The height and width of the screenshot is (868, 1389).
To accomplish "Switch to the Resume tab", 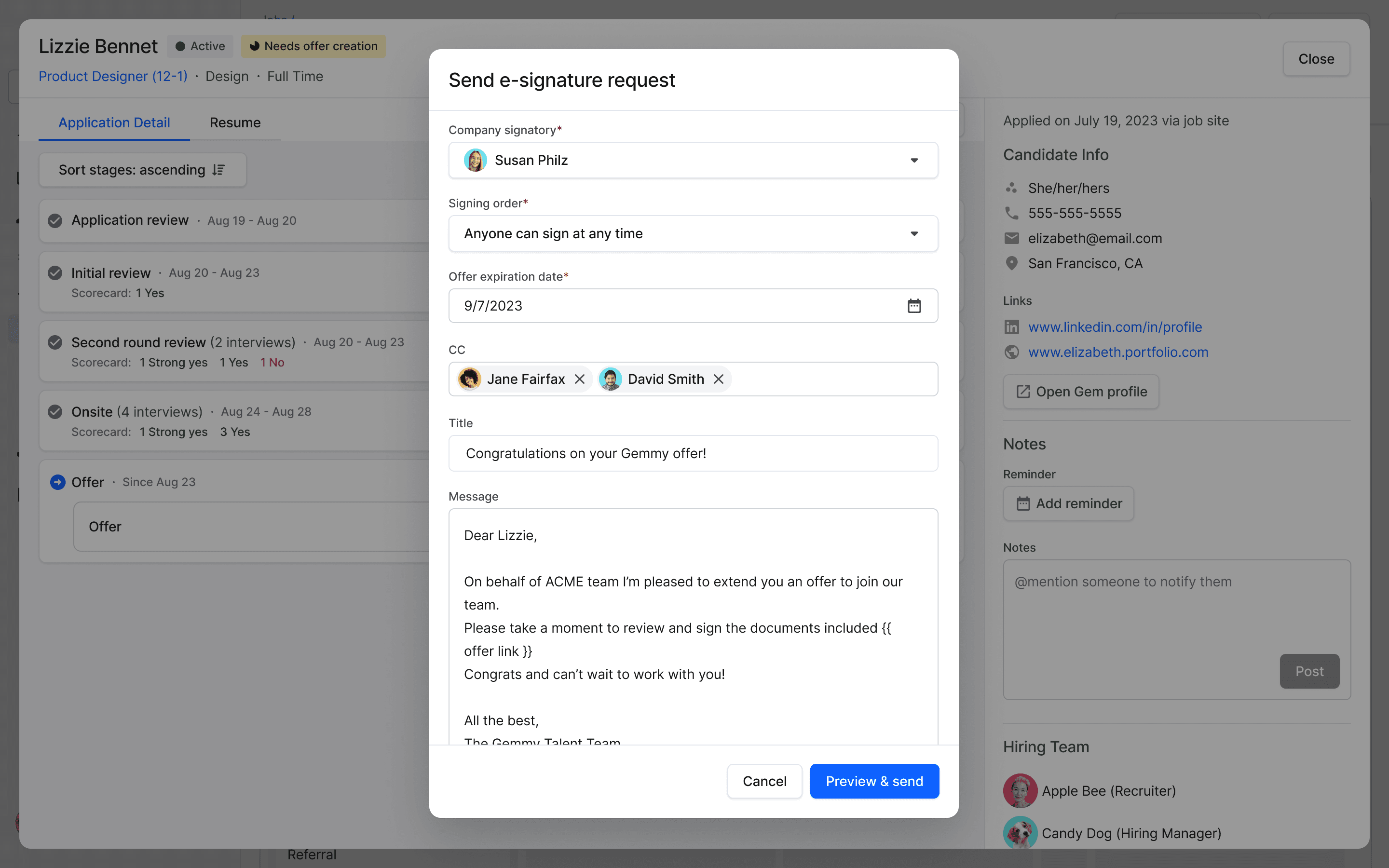I will point(235,123).
